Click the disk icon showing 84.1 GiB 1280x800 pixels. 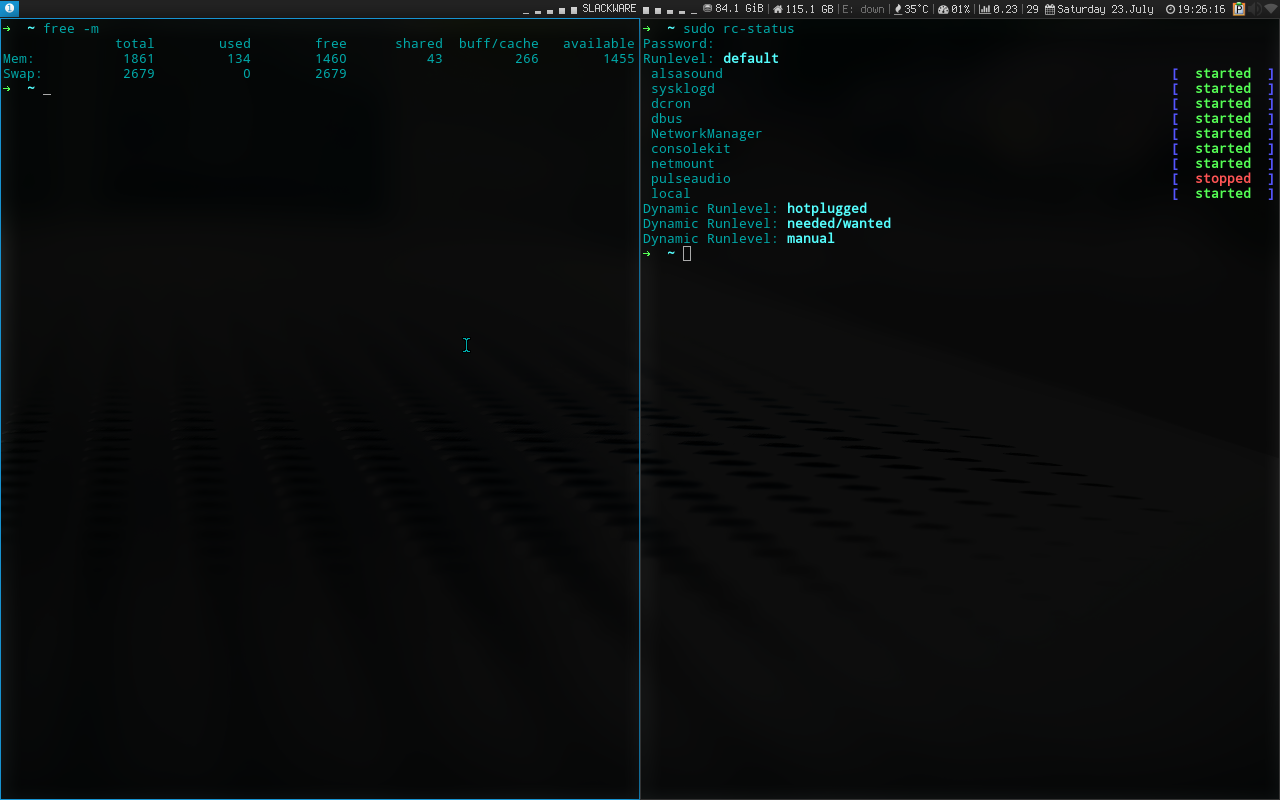[x=707, y=9]
